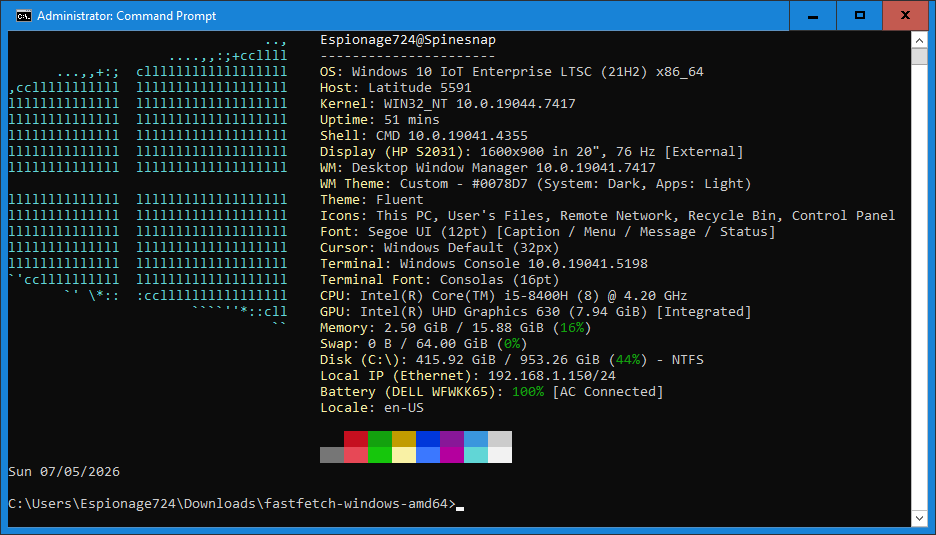Click the gray color block
The width and height of the screenshot is (936, 535).
pos(332,455)
